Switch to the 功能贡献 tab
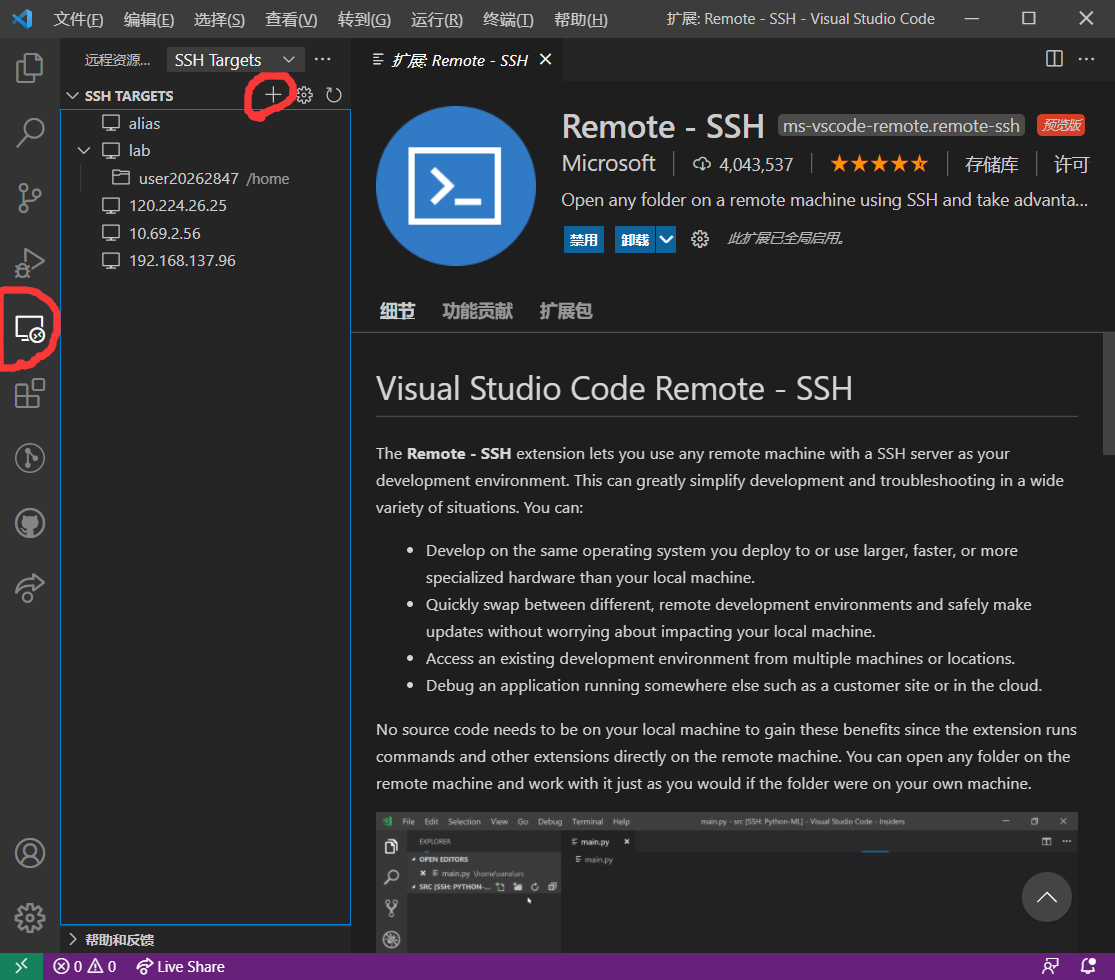 click(x=477, y=311)
